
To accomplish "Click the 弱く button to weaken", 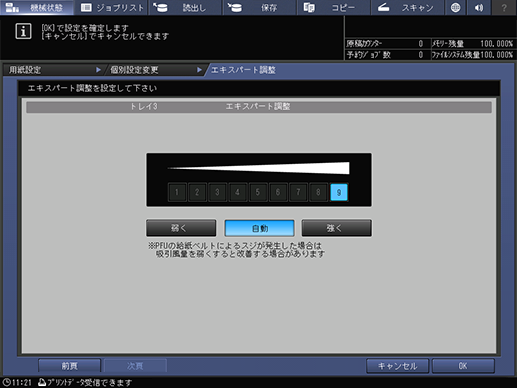I will (181, 228).
